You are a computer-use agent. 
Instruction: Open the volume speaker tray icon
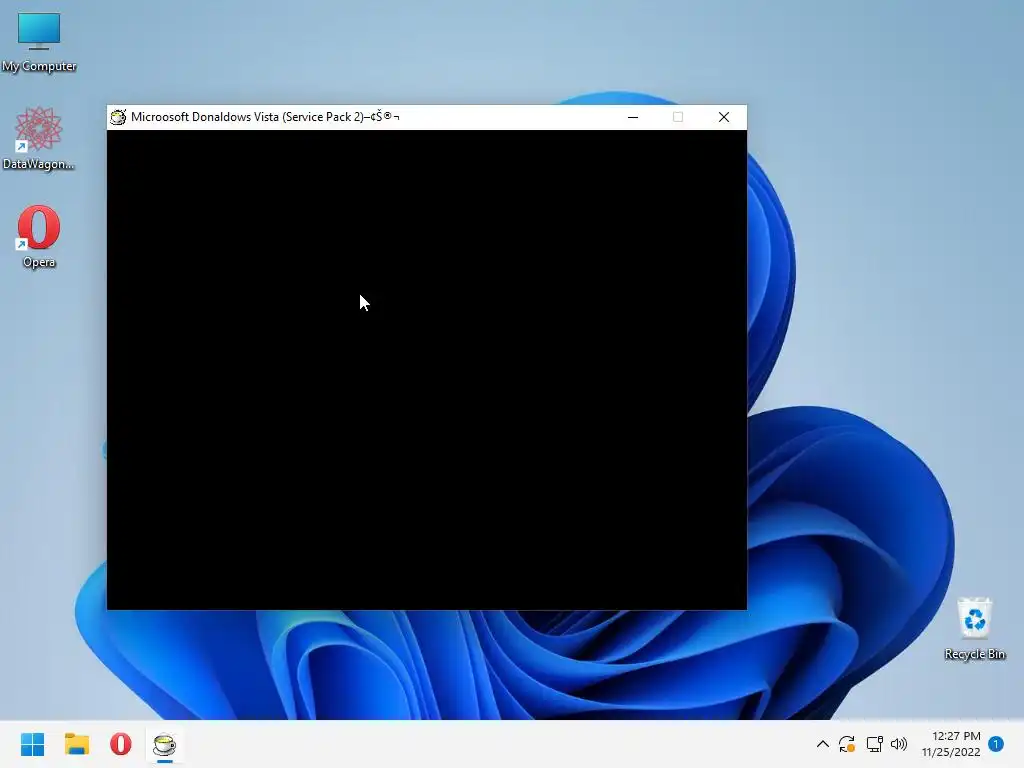(x=899, y=744)
